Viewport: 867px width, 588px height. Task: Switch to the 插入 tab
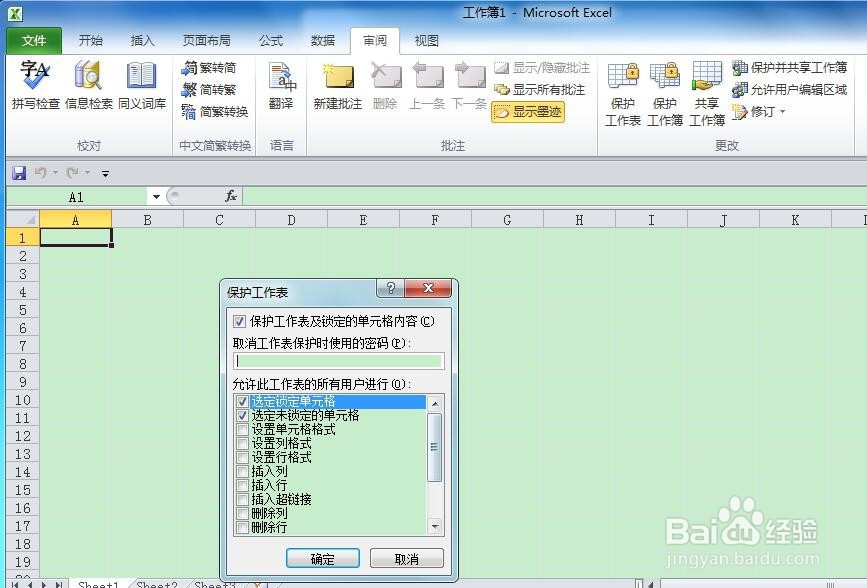(x=142, y=40)
